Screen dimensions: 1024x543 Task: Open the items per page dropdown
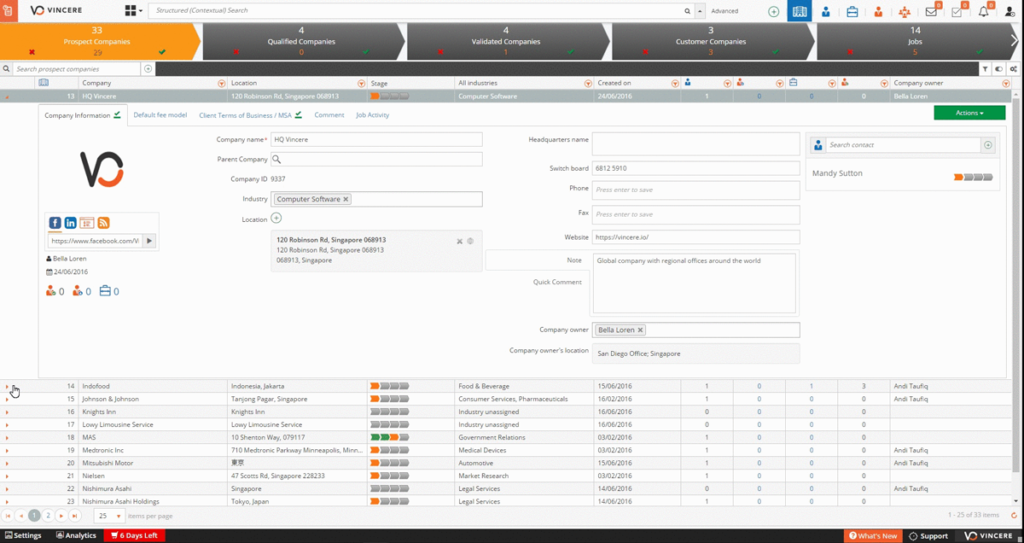click(109, 516)
